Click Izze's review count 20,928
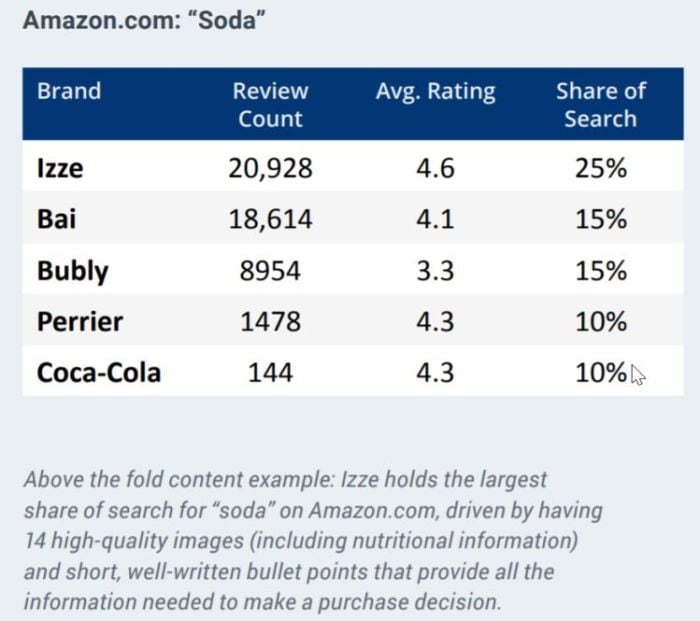700x621 pixels. [x=270, y=169]
